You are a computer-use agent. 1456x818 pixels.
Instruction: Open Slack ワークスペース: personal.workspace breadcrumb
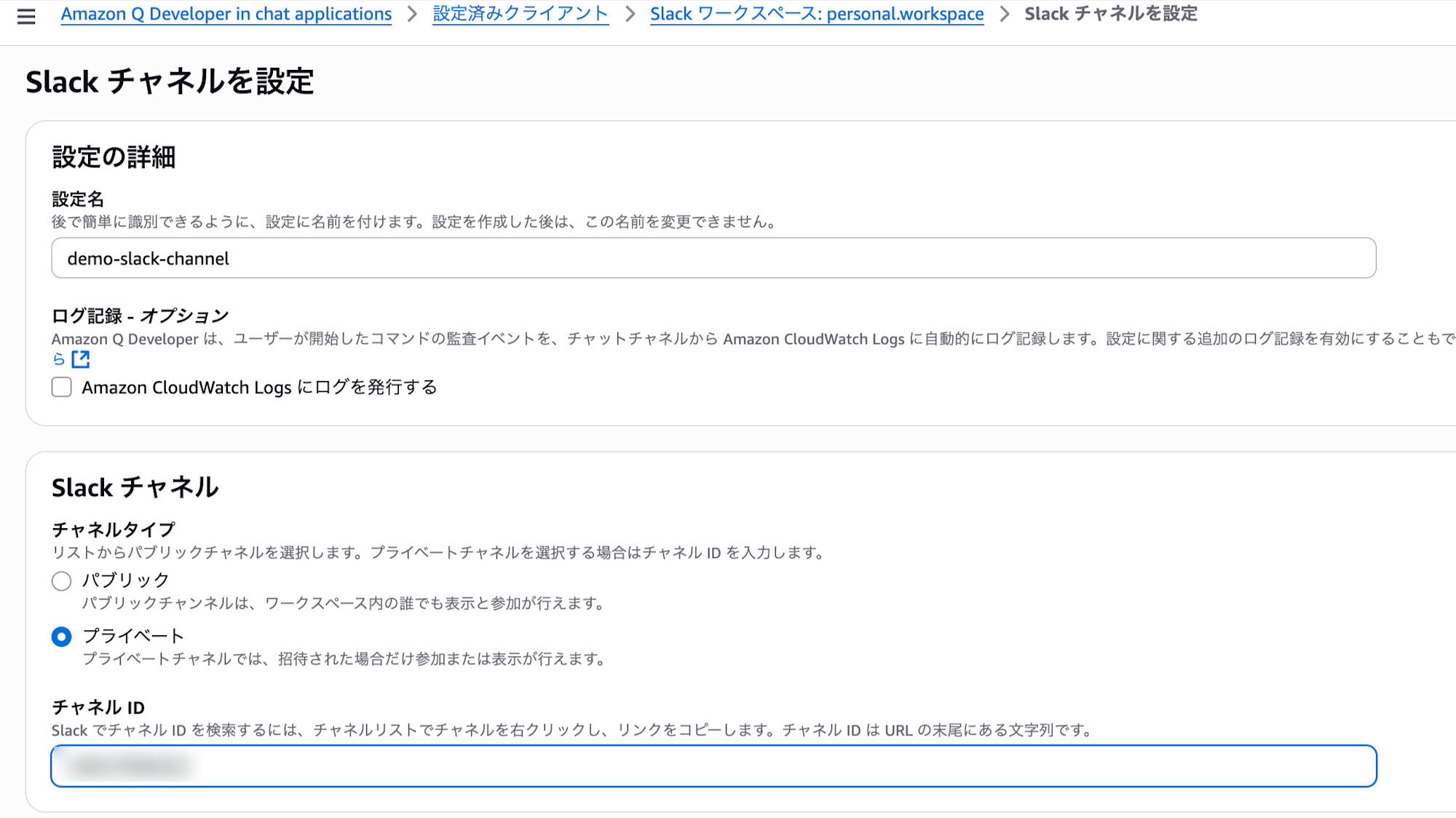coord(817,14)
